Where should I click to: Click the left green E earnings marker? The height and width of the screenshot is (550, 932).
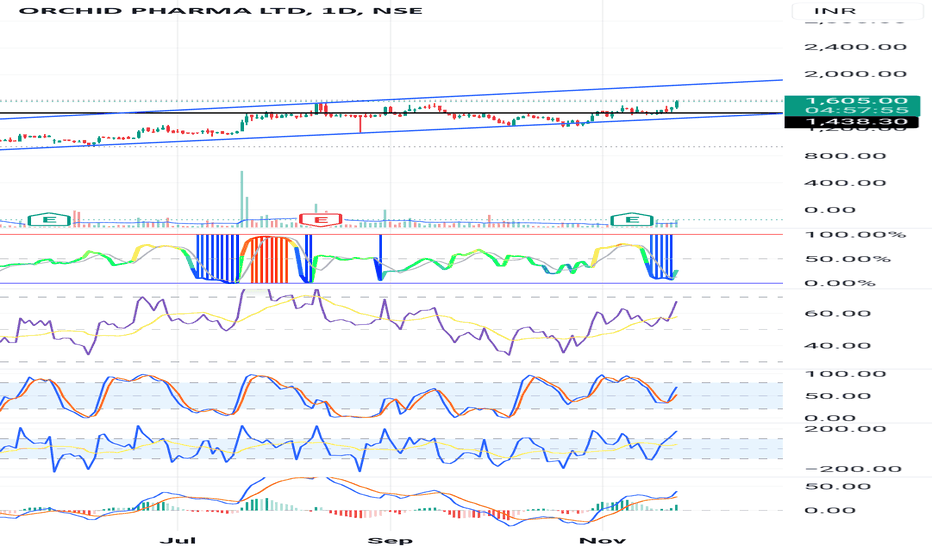[x=49, y=220]
